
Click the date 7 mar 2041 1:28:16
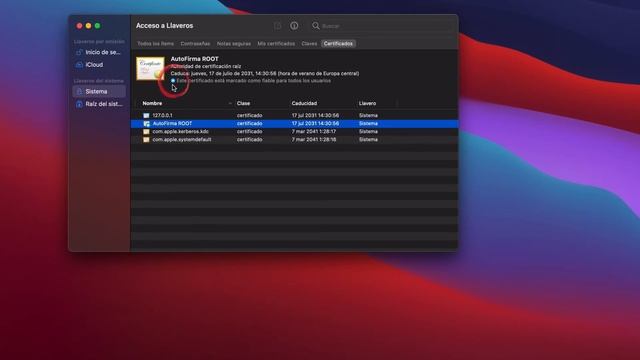(314, 140)
